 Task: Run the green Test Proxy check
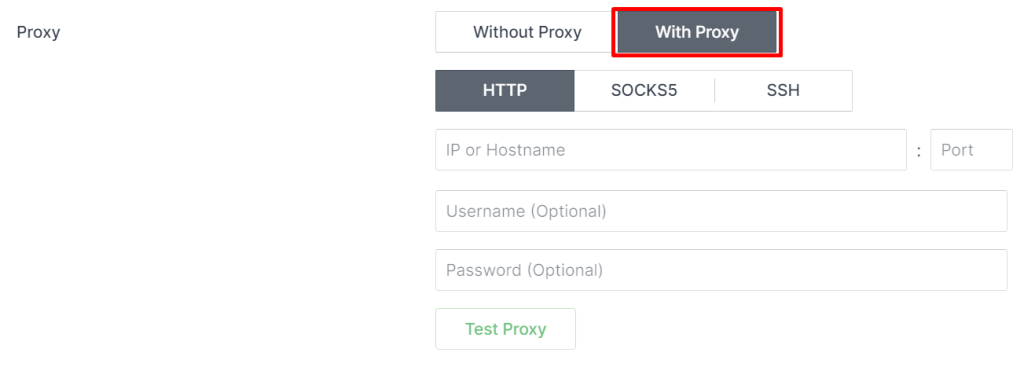505,329
